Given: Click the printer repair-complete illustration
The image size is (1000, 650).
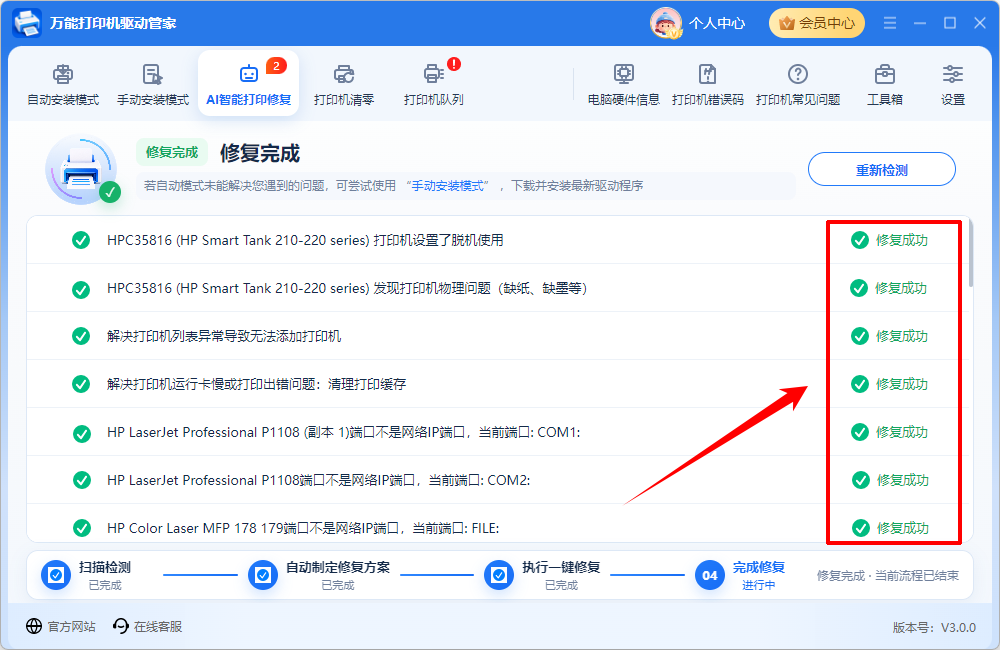Looking at the screenshot, I should coord(83,170).
